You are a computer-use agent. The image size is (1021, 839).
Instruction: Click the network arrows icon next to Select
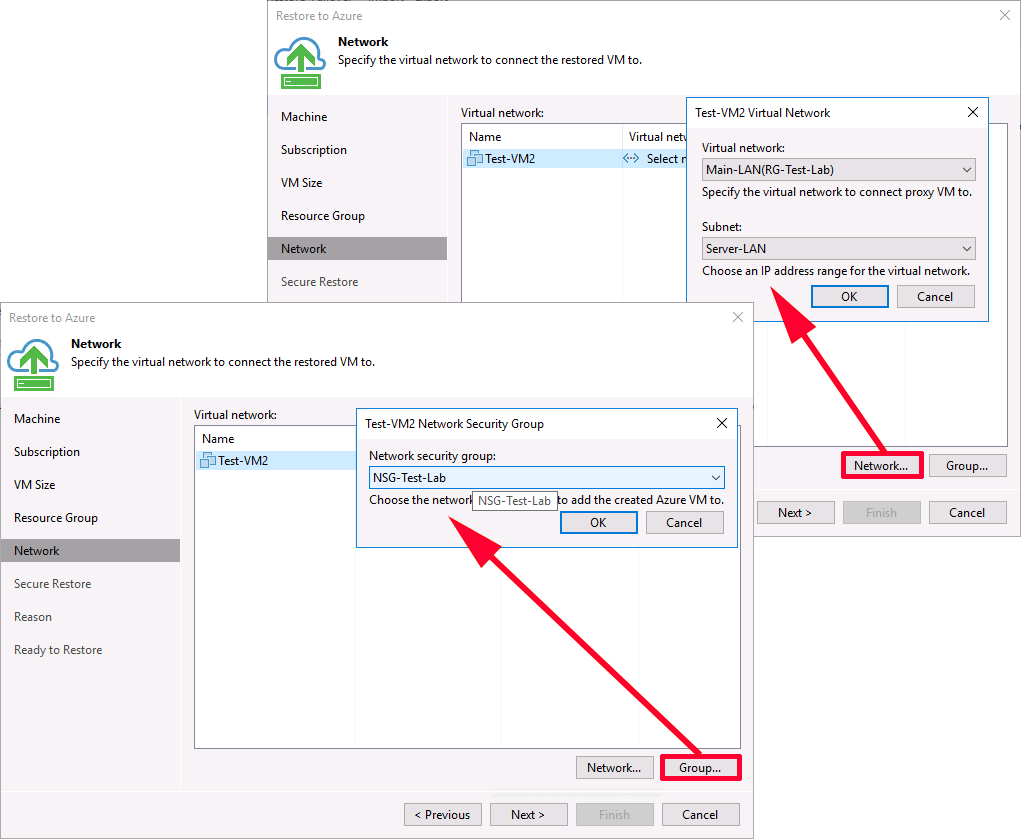[x=631, y=158]
